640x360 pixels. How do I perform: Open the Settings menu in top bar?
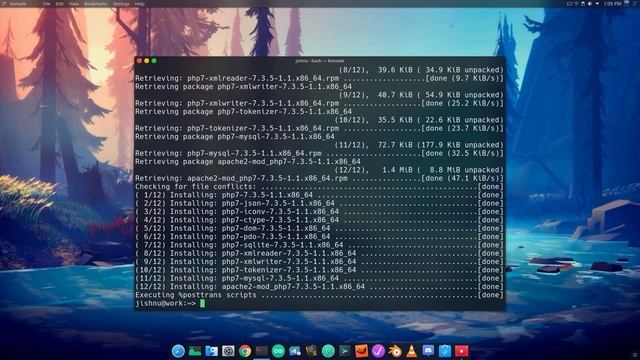click(x=121, y=4)
